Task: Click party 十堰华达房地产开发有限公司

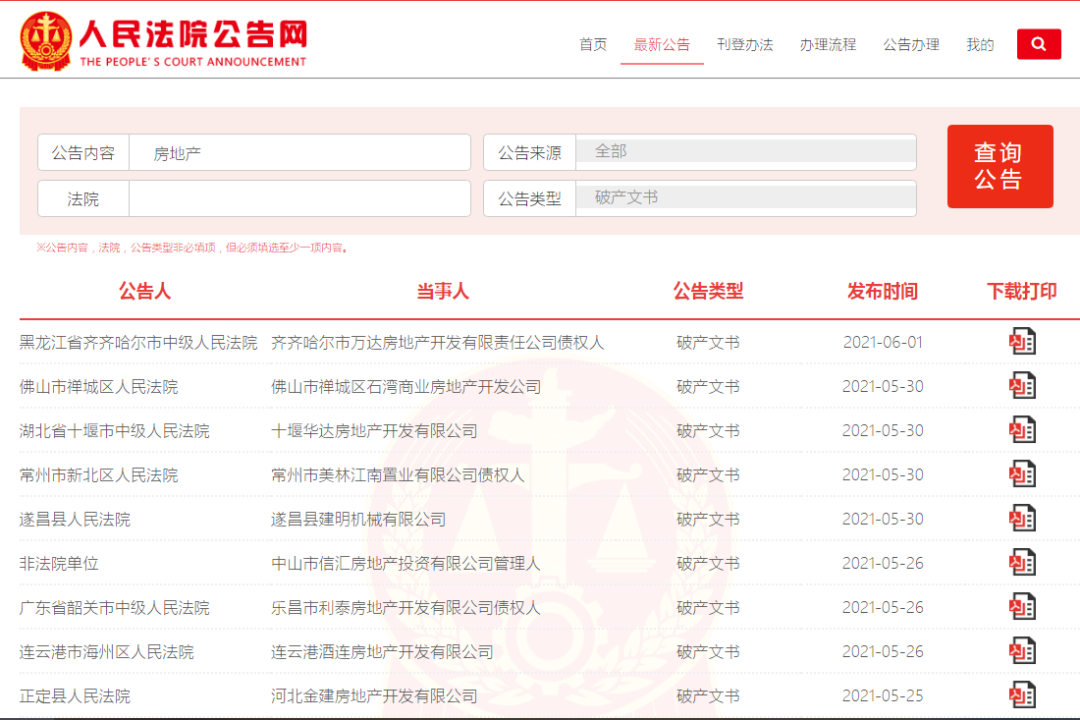Action: (x=374, y=431)
